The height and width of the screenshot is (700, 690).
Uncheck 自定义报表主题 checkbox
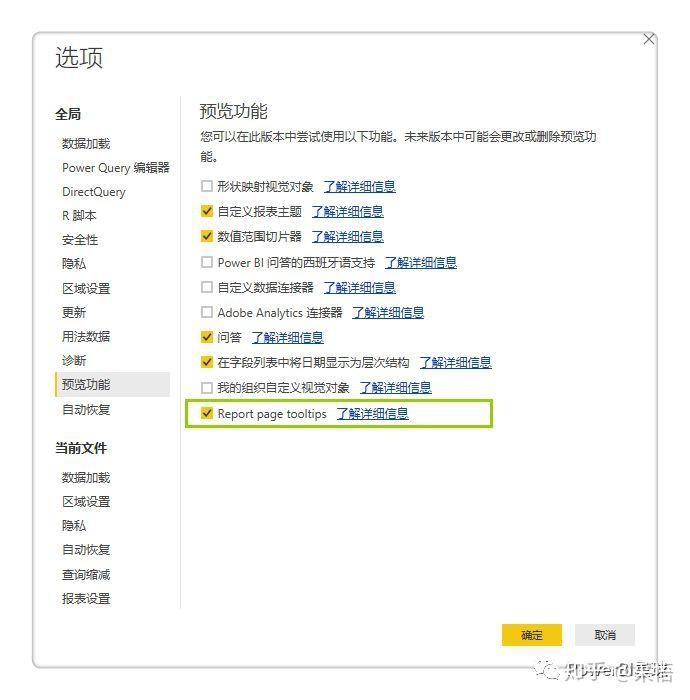point(207,211)
